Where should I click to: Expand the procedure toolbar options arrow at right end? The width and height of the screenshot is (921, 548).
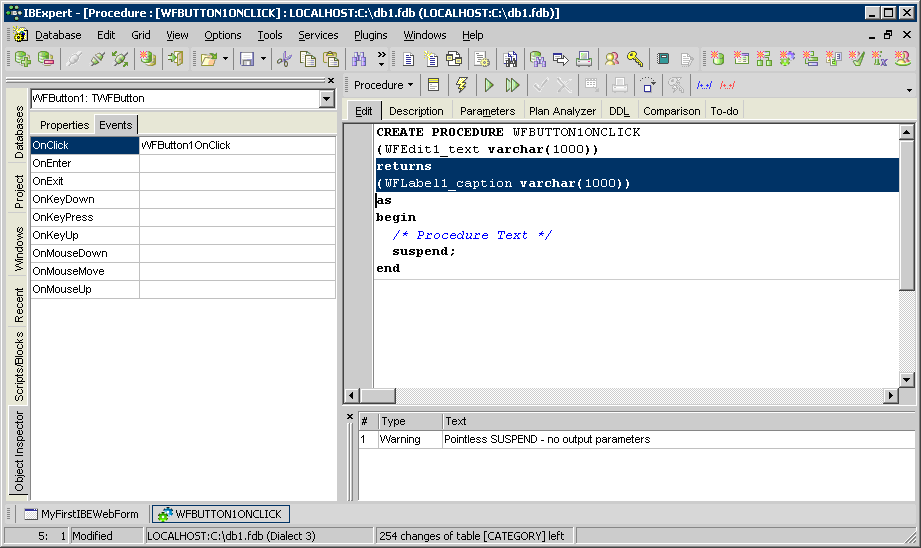(x=909, y=90)
